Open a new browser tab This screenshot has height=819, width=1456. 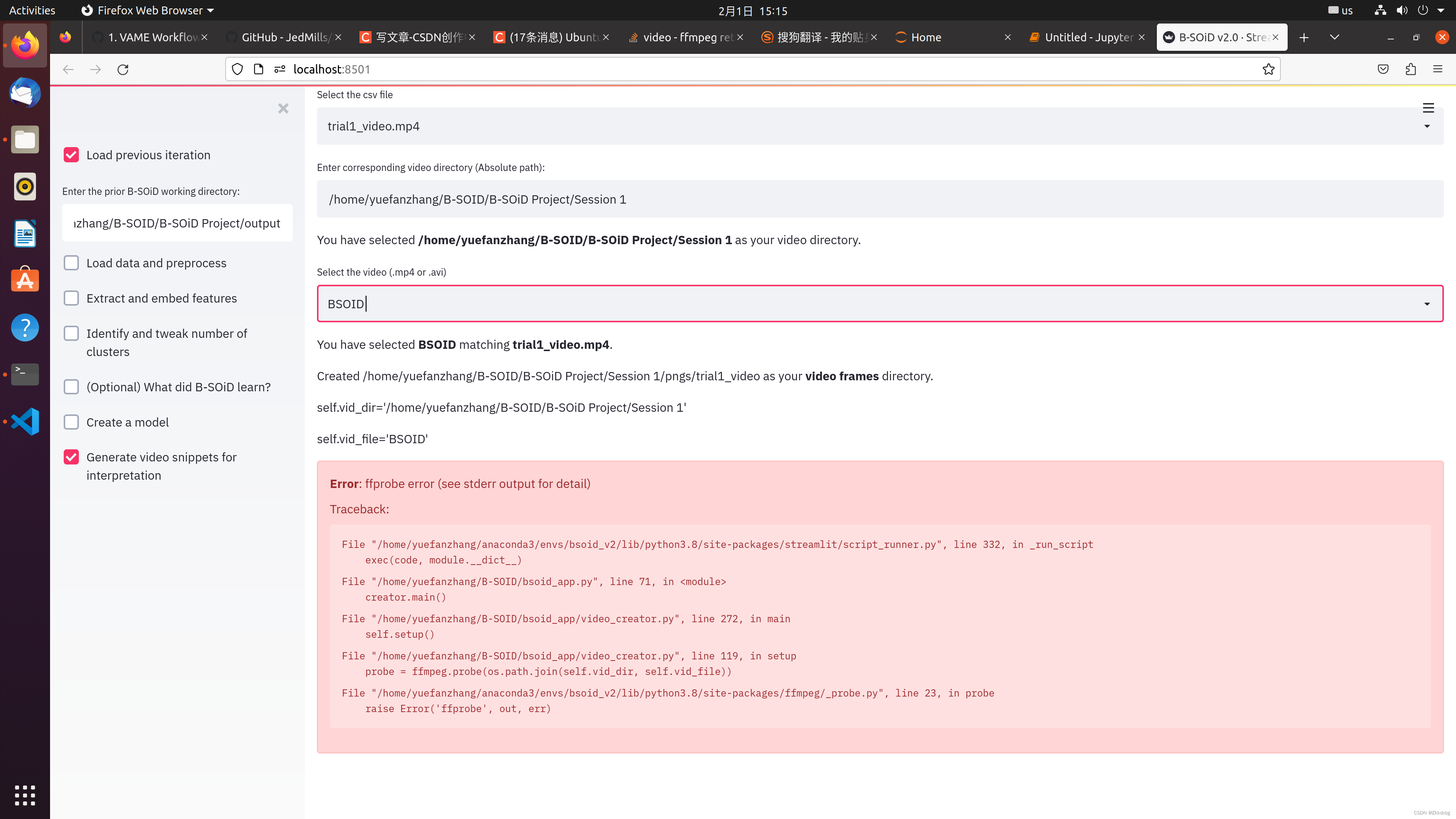click(x=1304, y=37)
